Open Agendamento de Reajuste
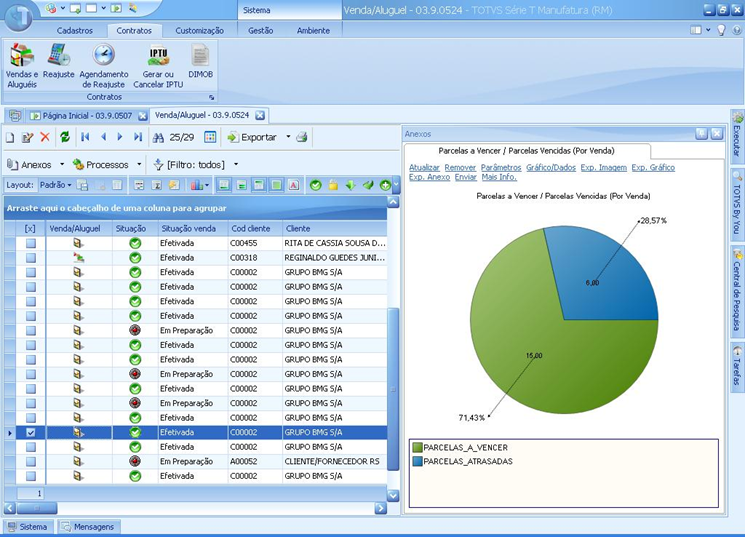This screenshot has width=745, height=537. coord(104,66)
